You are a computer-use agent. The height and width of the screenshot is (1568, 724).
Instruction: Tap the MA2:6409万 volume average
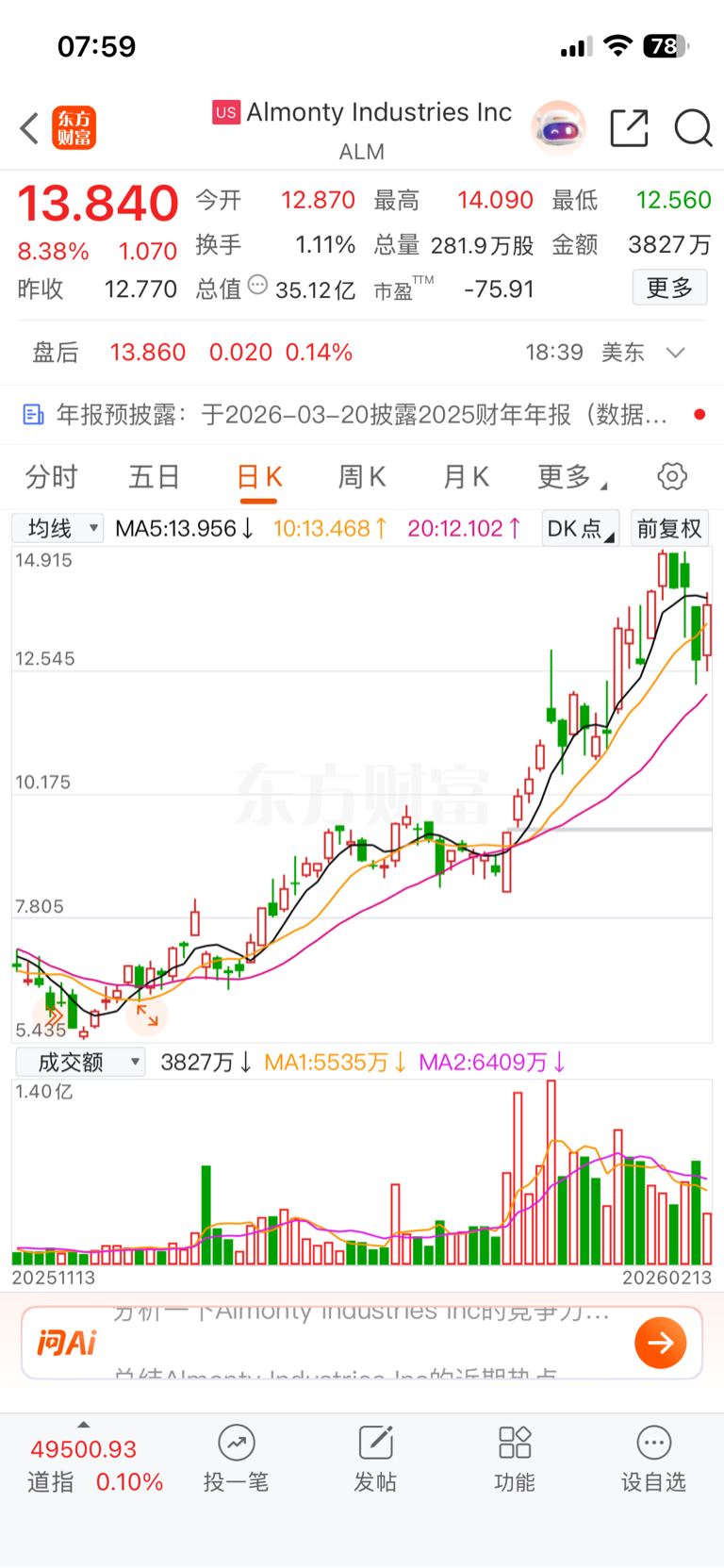click(492, 1063)
